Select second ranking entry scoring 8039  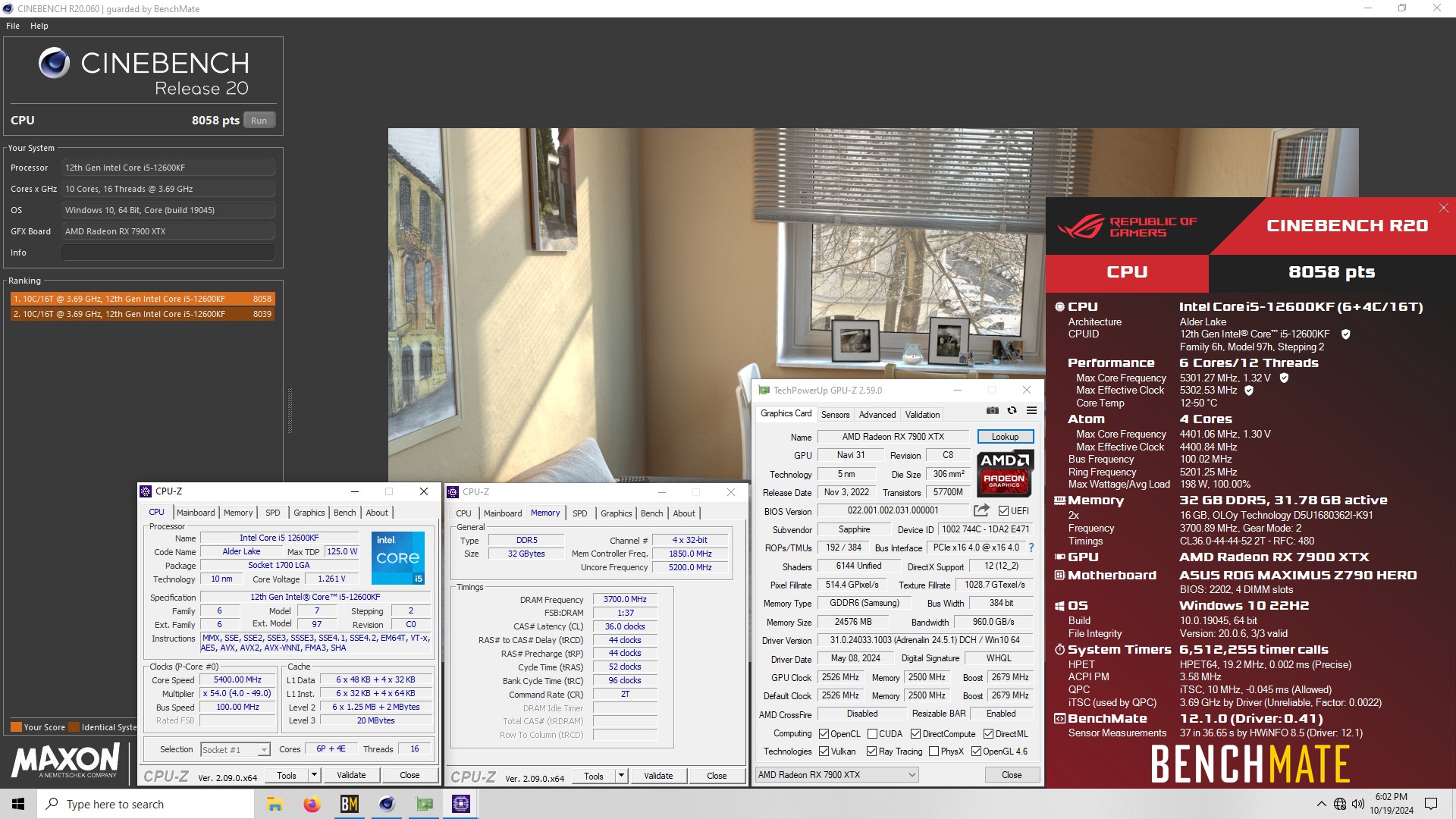(x=143, y=314)
